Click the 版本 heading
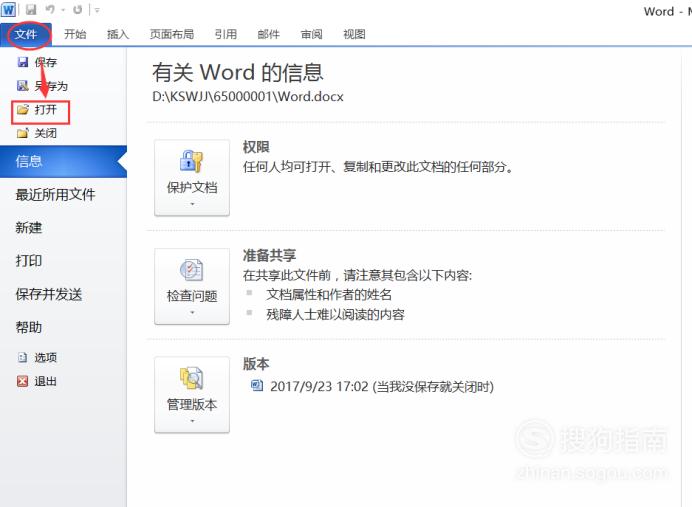The width and height of the screenshot is (692, 507). click(256, 364)
